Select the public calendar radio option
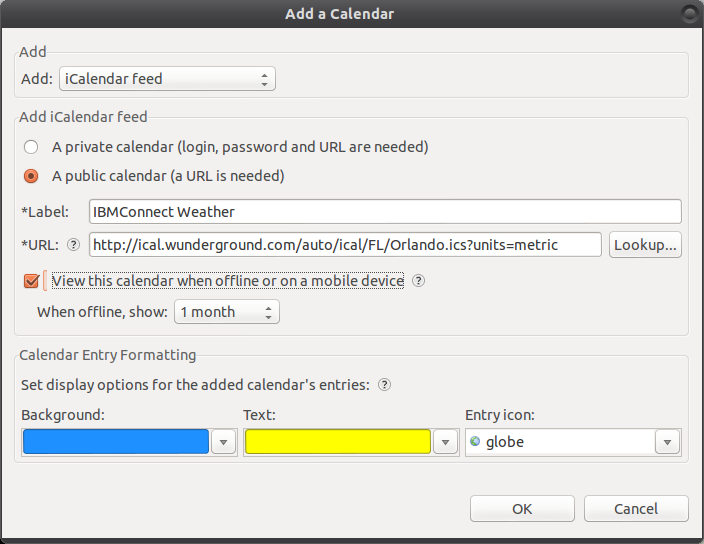 32,176
